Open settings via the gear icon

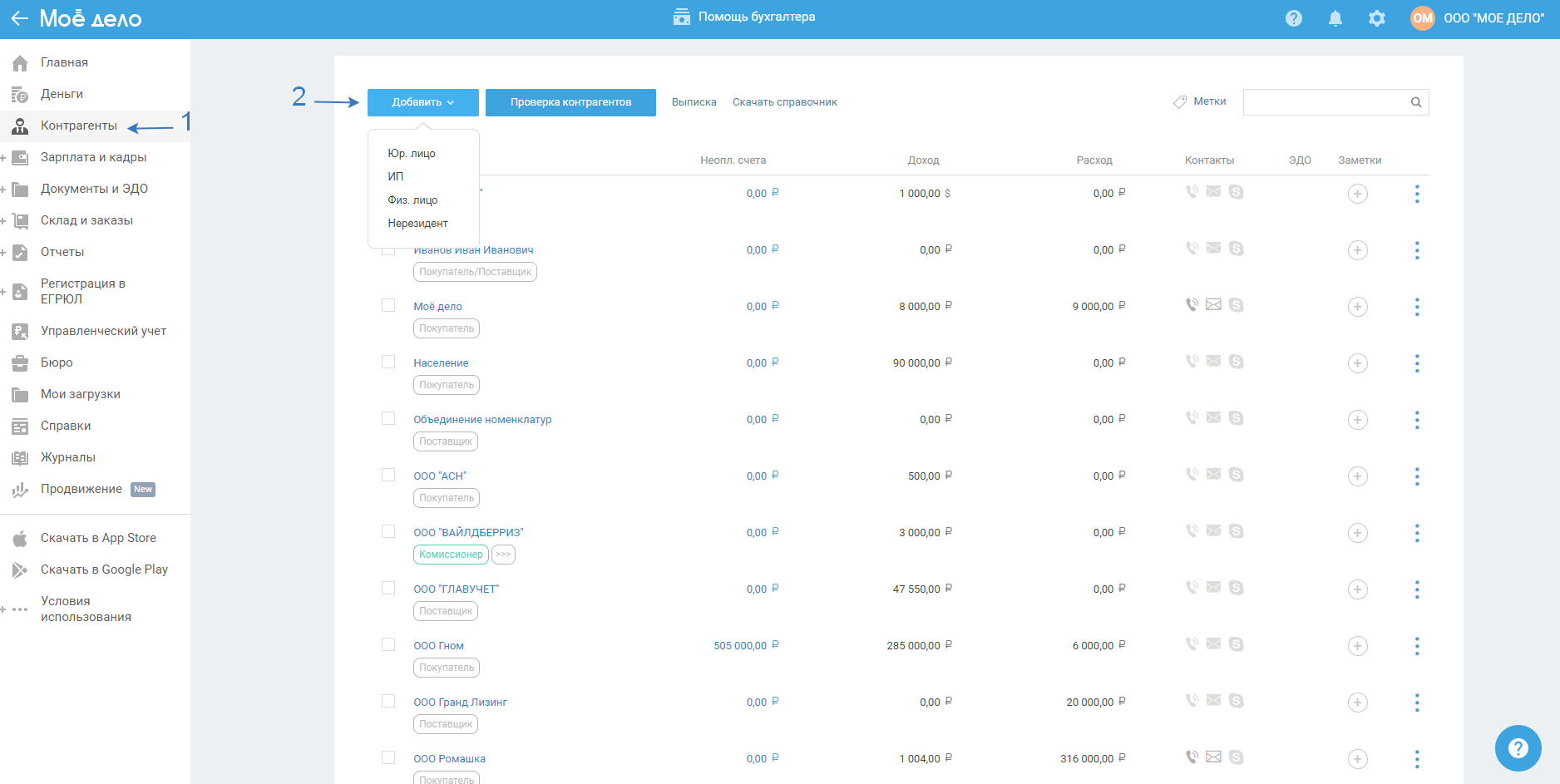coord(1376,18)
